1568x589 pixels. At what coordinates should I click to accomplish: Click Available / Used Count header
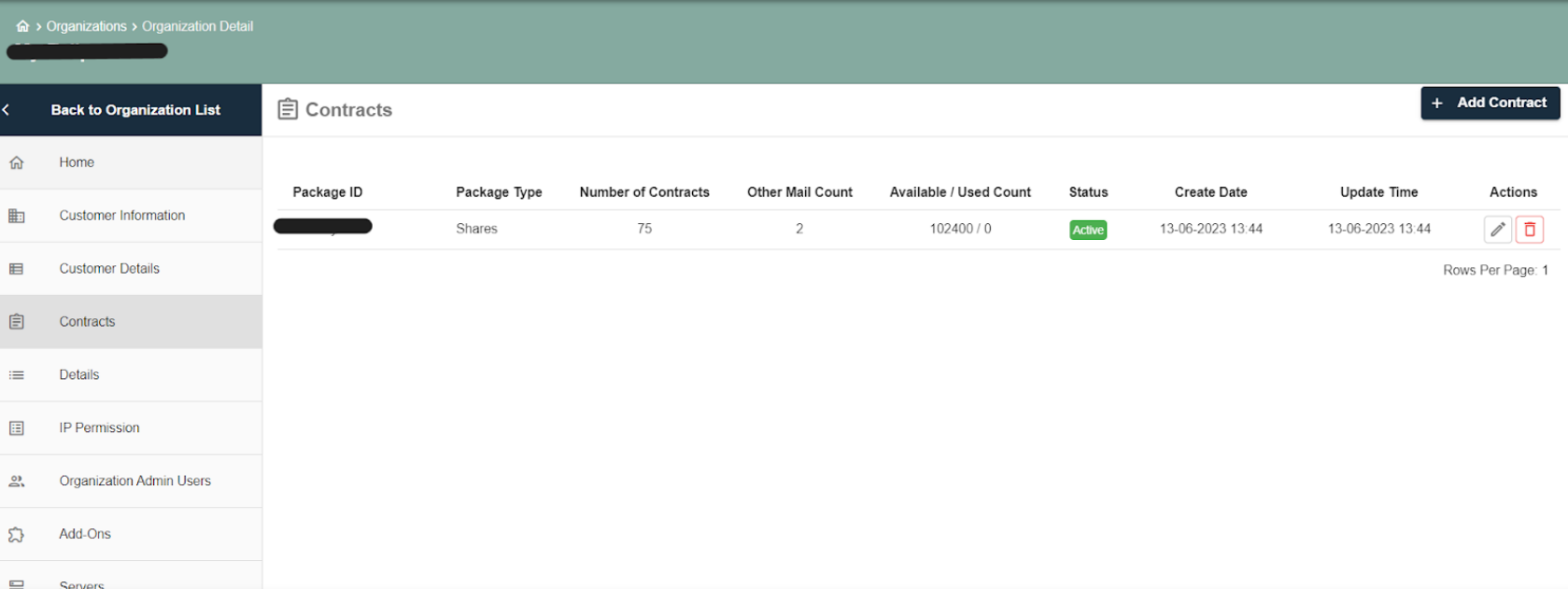pos(960,192)
